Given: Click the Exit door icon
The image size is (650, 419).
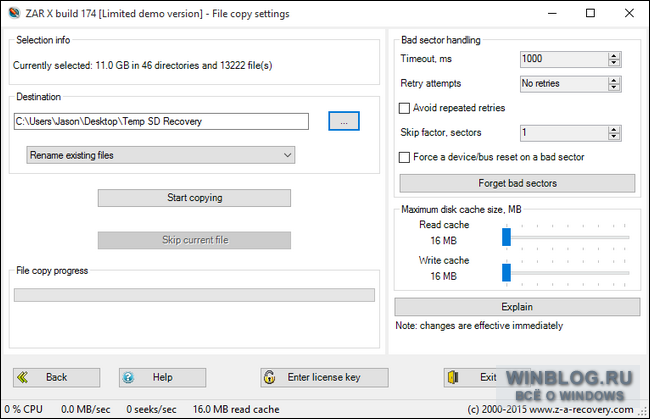Looking at the screenshot, I should [453, 377].
